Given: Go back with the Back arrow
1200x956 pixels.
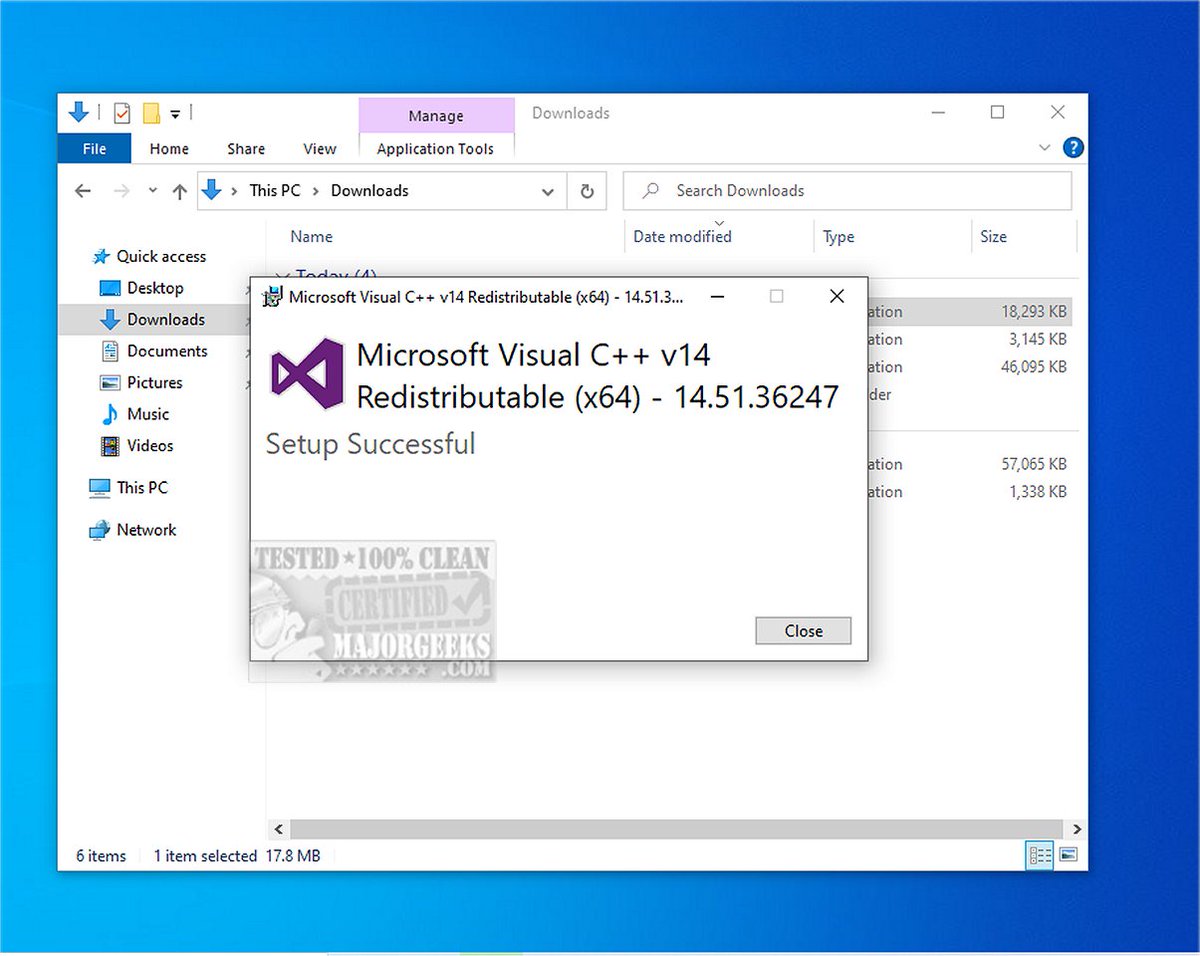Looking at the screenshot, I should pos(83,191).
